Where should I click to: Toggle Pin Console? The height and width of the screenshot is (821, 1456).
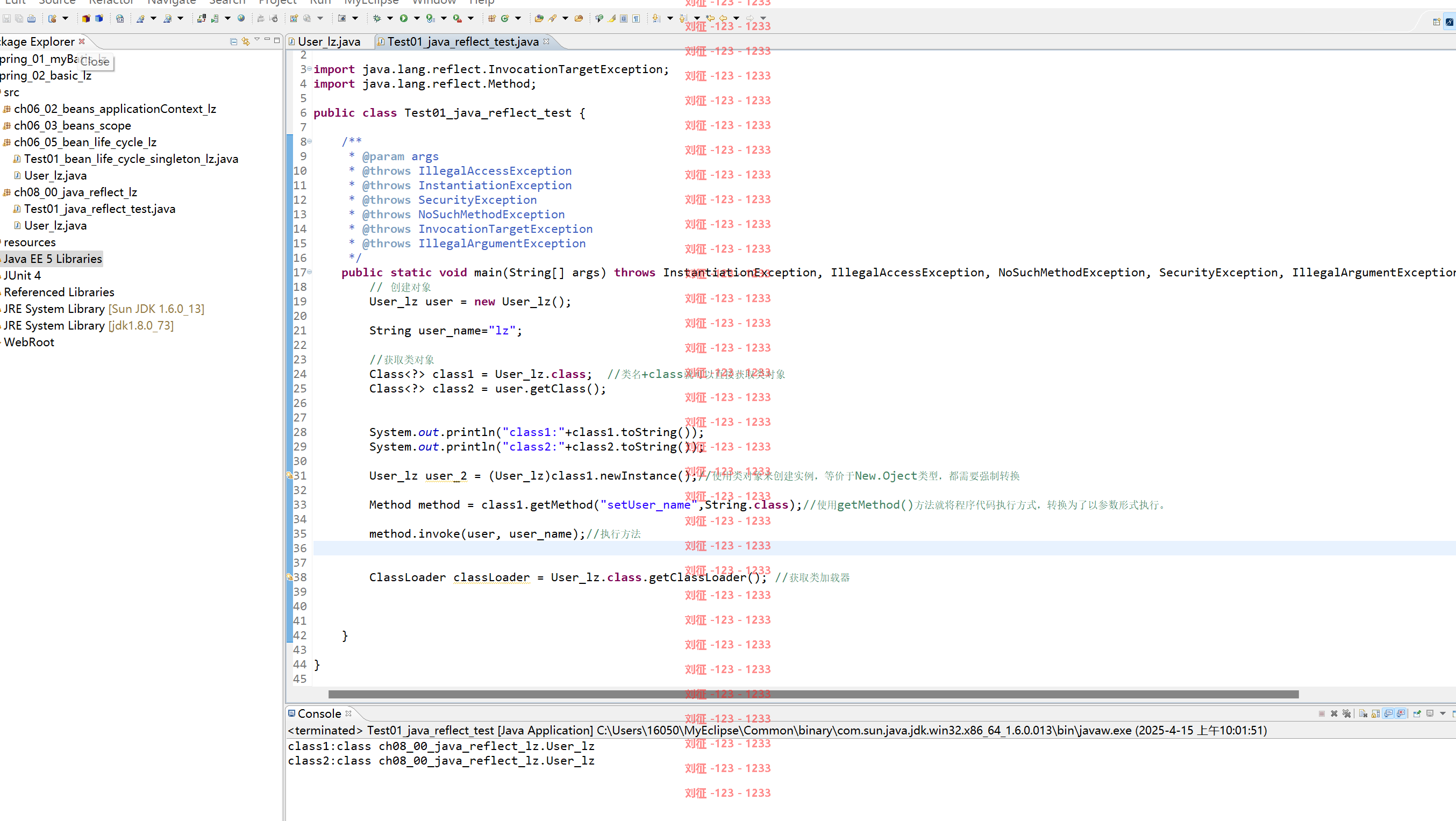(1417, 713)
